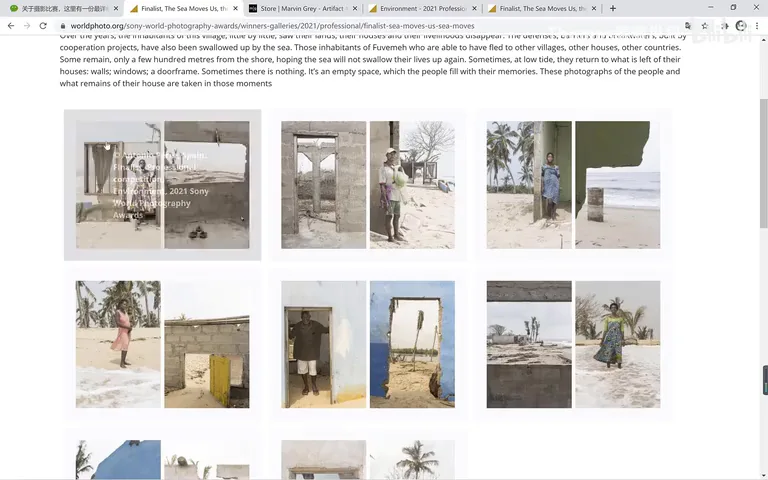Viewport: 768px width, 480px height.
Task: Open the photo pair with woman in pink dress
Action: pos(163,344)
